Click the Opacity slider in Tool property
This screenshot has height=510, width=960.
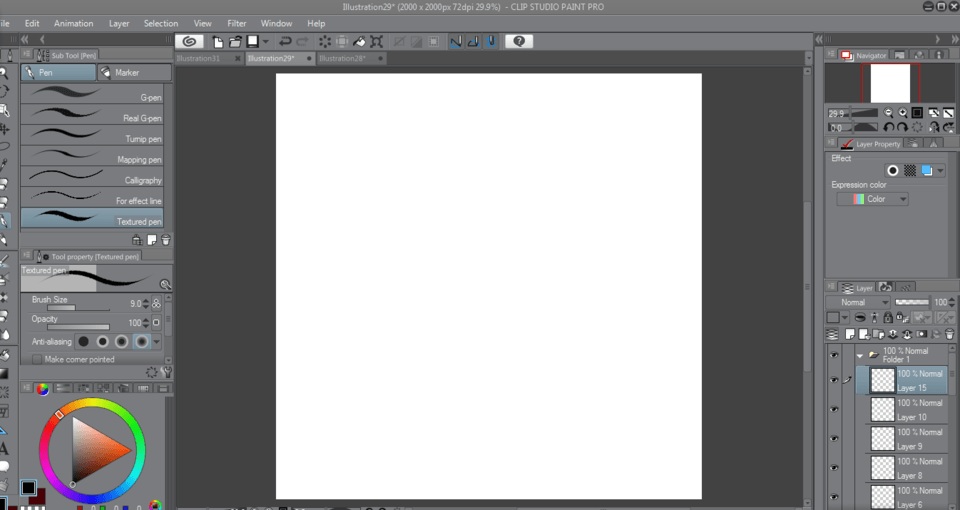tap(78, 327)
